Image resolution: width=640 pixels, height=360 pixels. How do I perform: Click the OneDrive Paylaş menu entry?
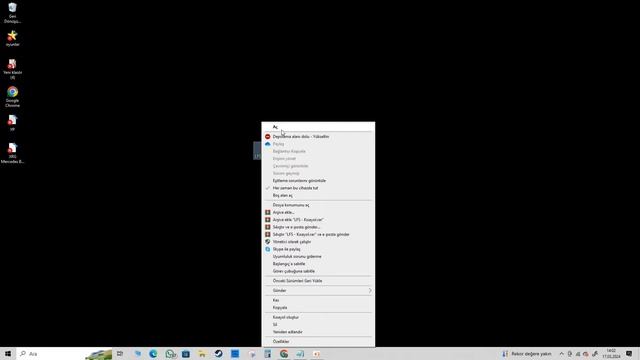(x=318, y=144)
